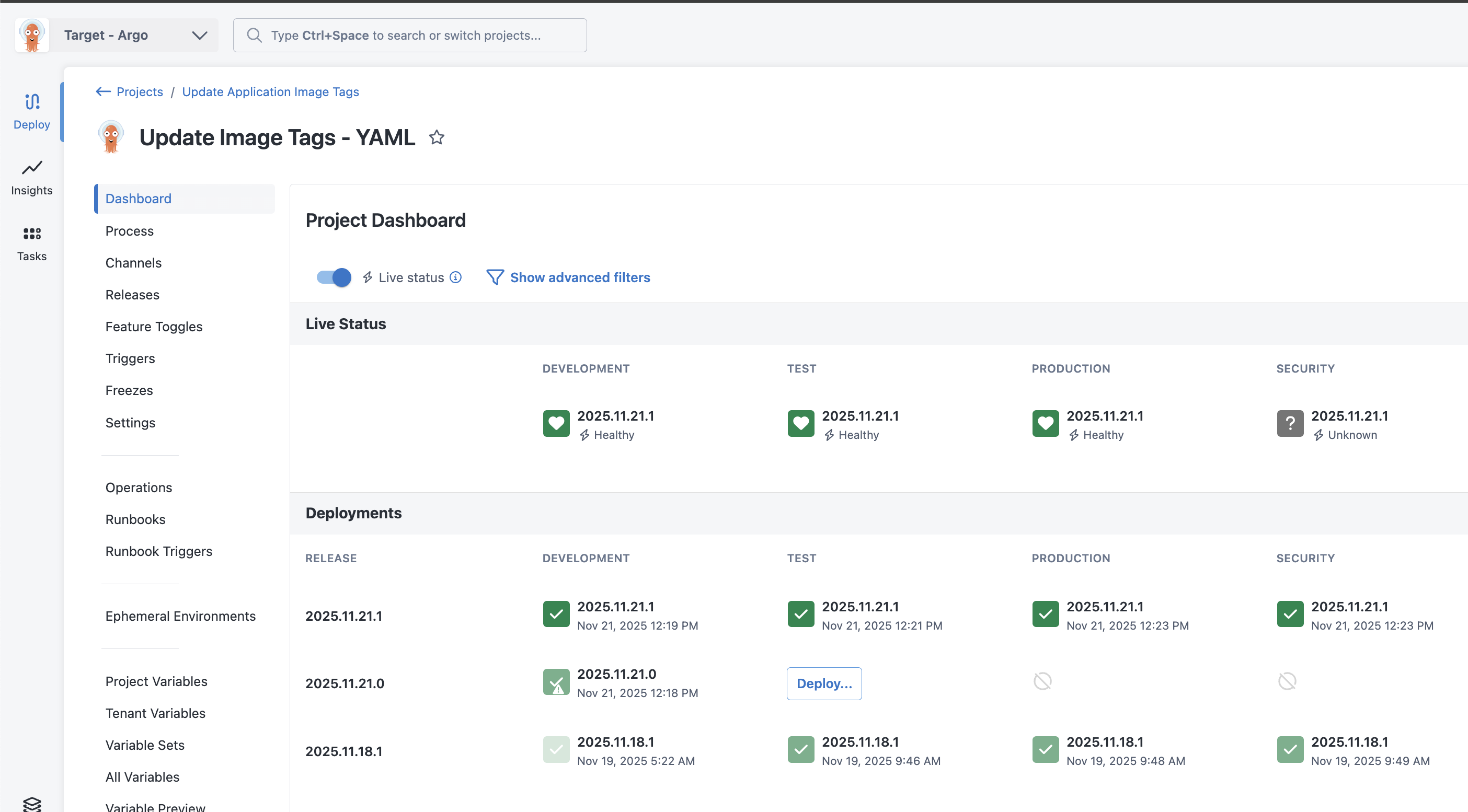Click inside the project search field
Viewport: 1468px width, 812px height.
(409, 34)
